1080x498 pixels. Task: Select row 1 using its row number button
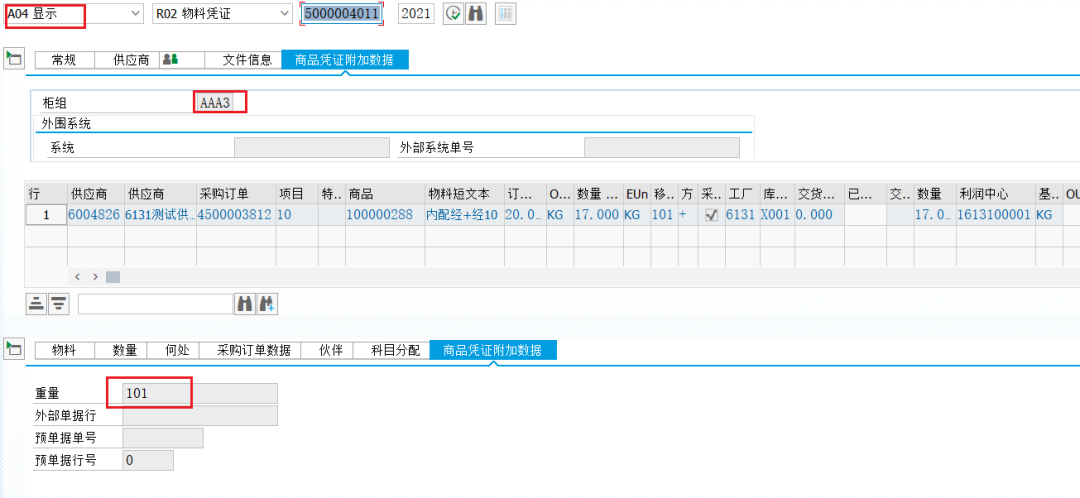[x=46, y=215]
